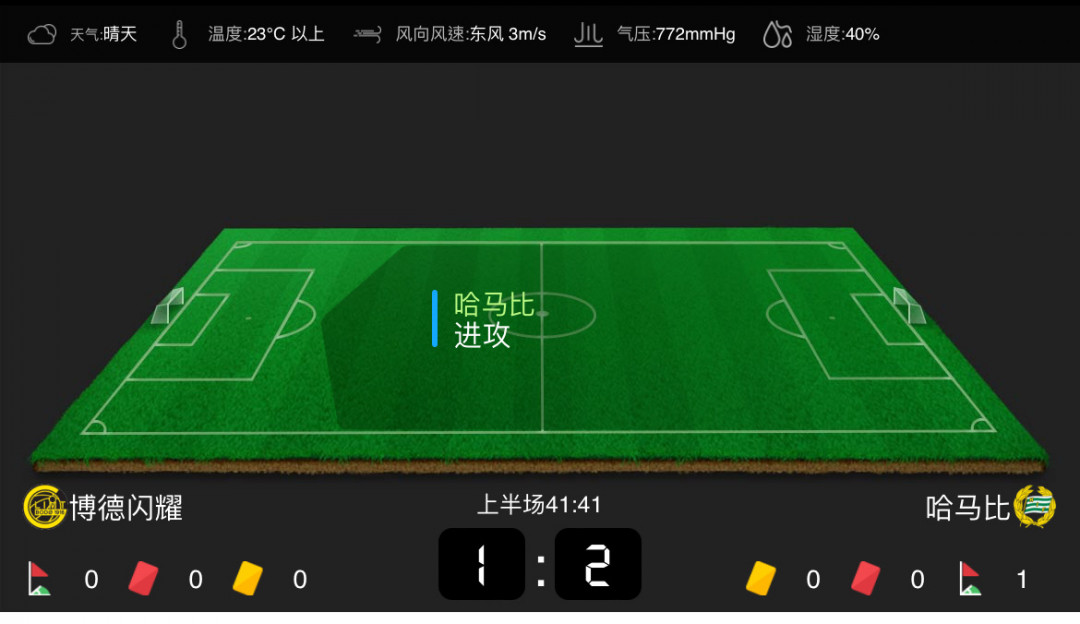Click the 博德闪耀 team crest logo

45,507
